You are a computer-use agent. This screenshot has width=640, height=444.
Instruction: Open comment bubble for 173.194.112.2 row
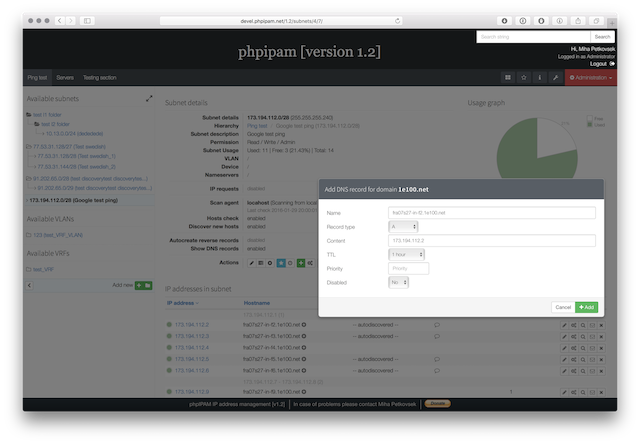coord(437,325)
